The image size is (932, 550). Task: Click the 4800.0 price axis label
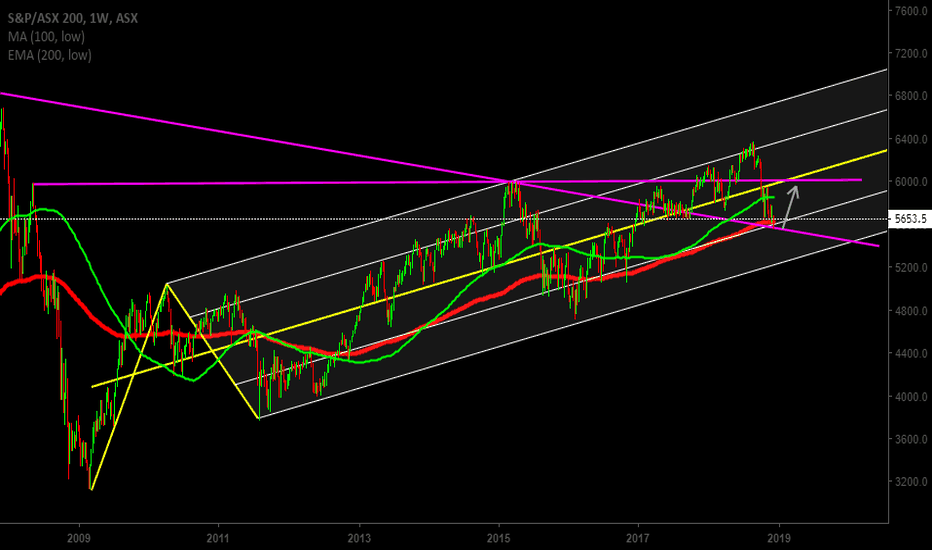(x=911, y=311)
